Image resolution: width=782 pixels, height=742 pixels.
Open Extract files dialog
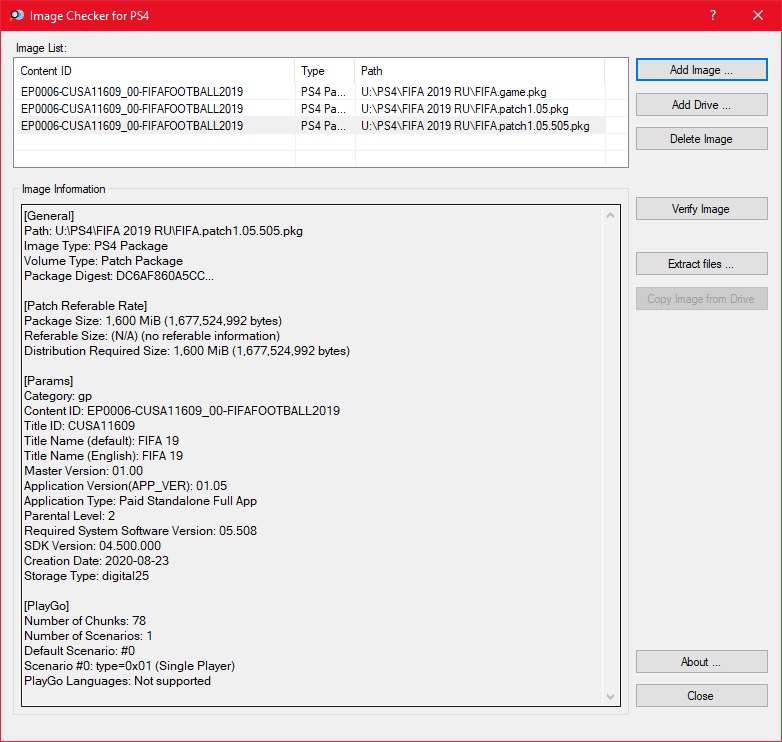point(701,263)
